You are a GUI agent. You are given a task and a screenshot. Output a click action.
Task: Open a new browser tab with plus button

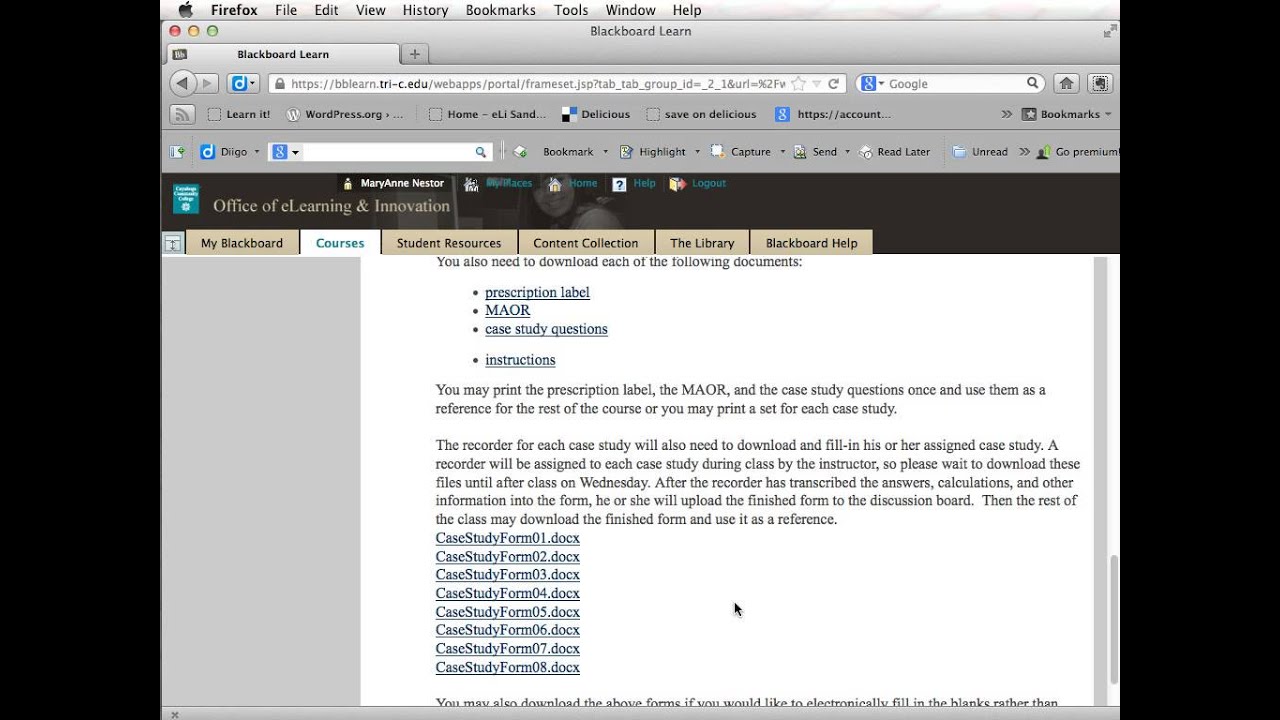click(414, 54)
